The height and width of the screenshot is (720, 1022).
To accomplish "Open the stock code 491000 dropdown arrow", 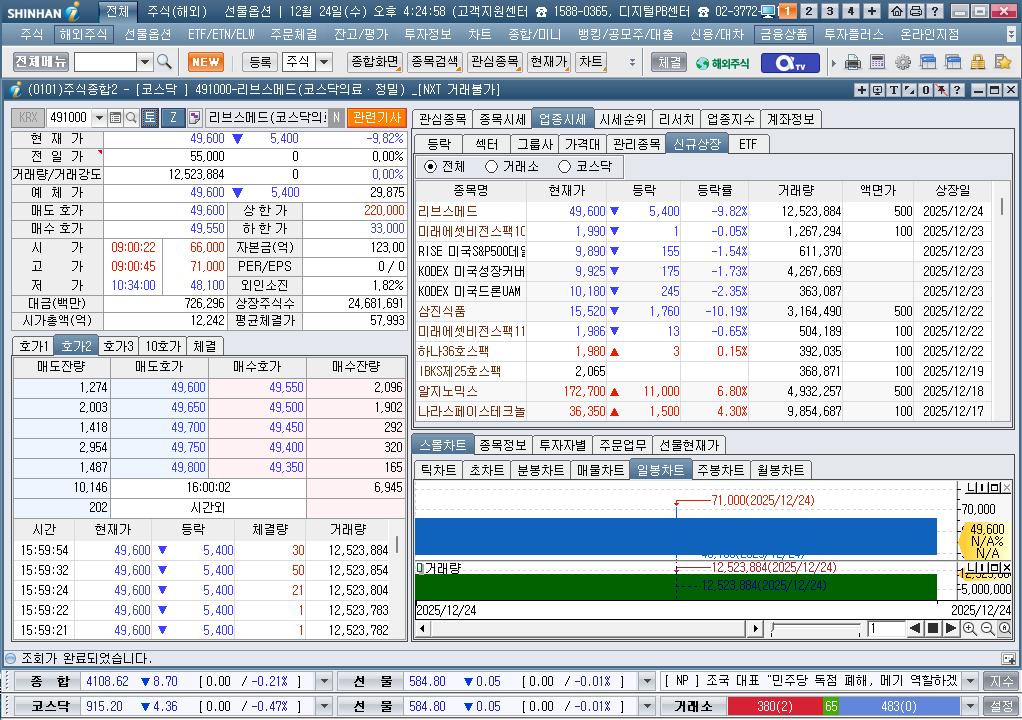I will tap(99, 118).
